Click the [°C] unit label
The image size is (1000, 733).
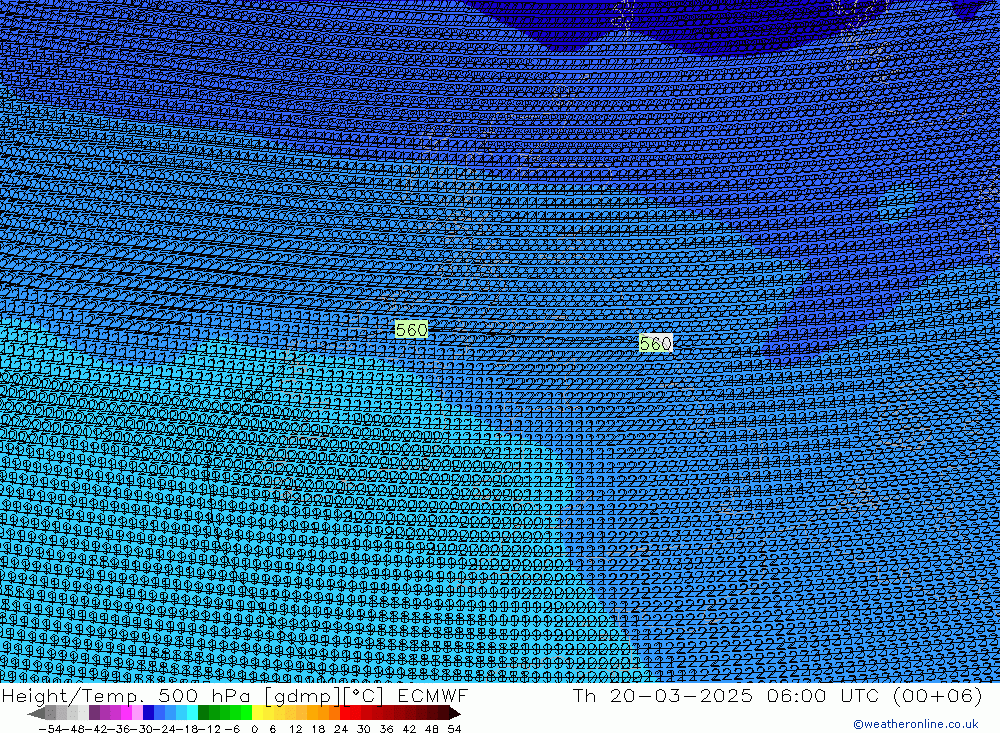(364, 695)
